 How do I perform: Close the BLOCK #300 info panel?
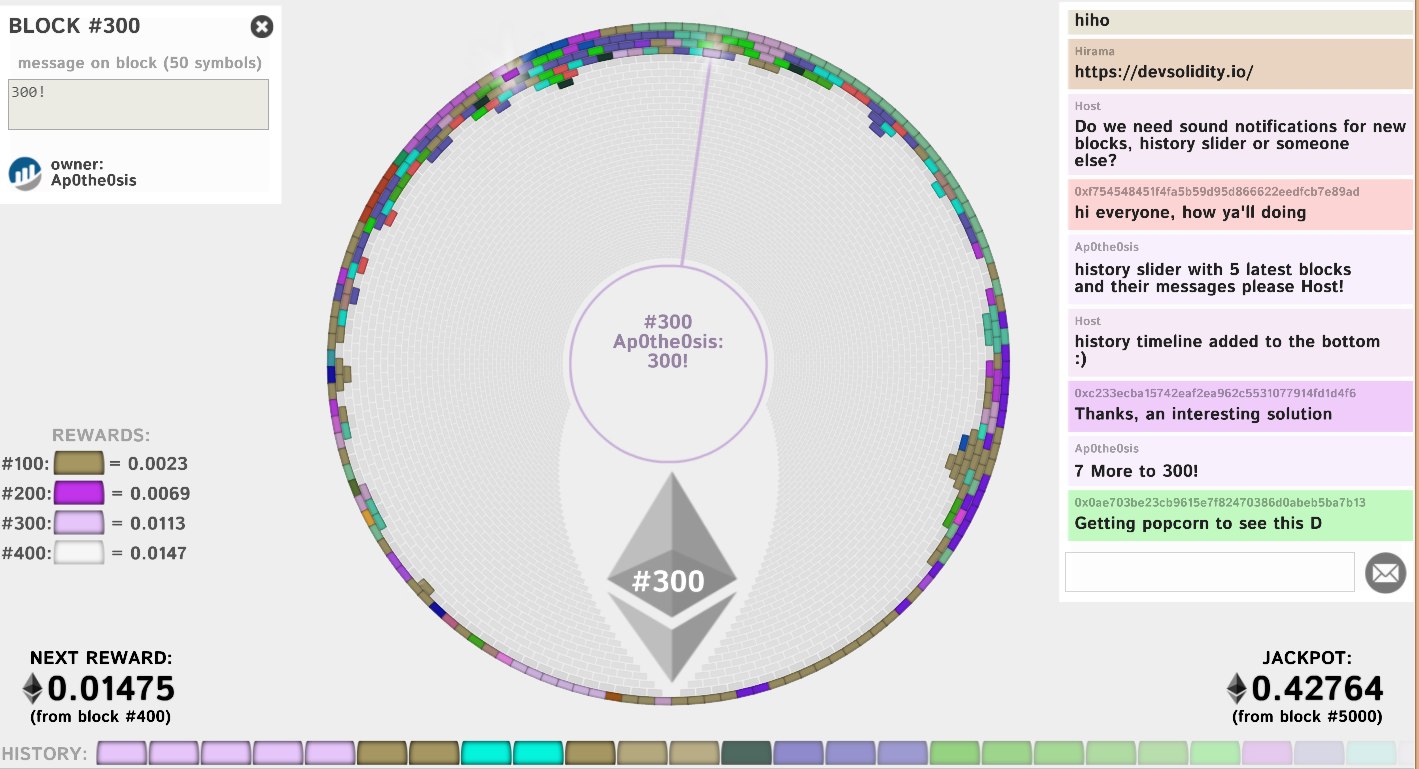(x=262, y=26)
